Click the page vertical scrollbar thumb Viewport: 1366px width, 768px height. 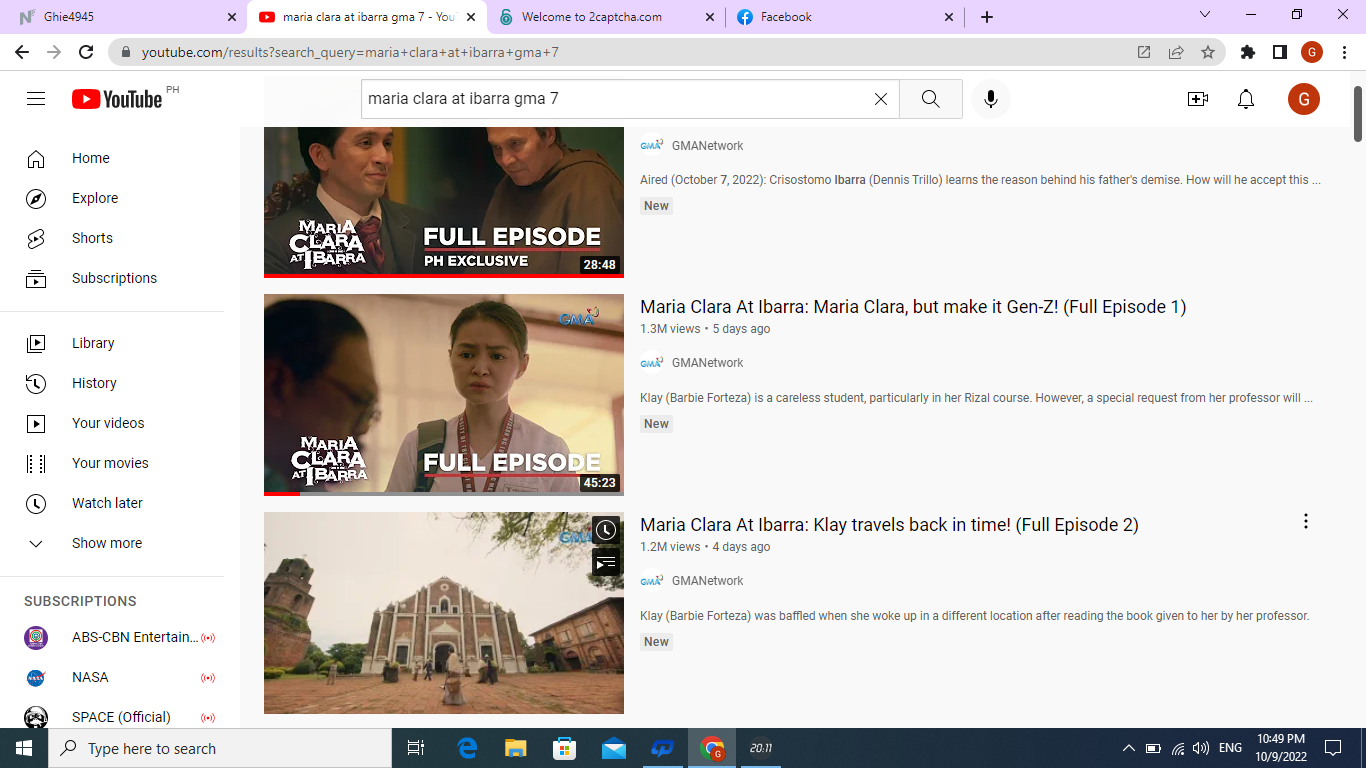1358,113
